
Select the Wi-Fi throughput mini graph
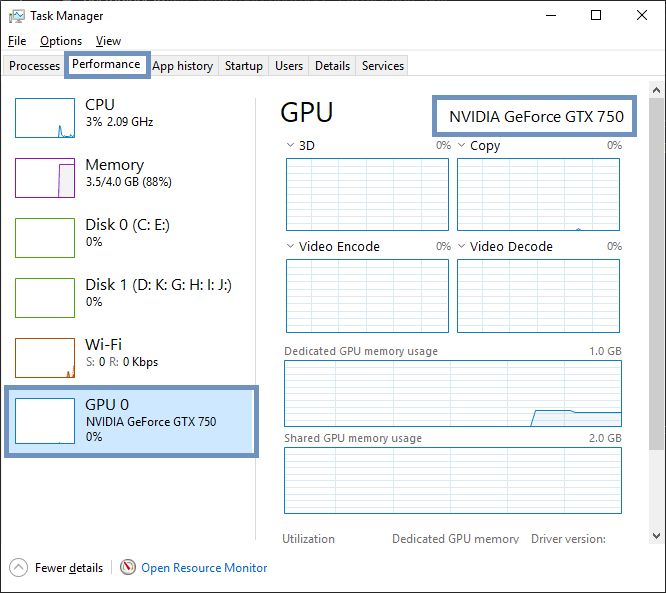point(45,358)
